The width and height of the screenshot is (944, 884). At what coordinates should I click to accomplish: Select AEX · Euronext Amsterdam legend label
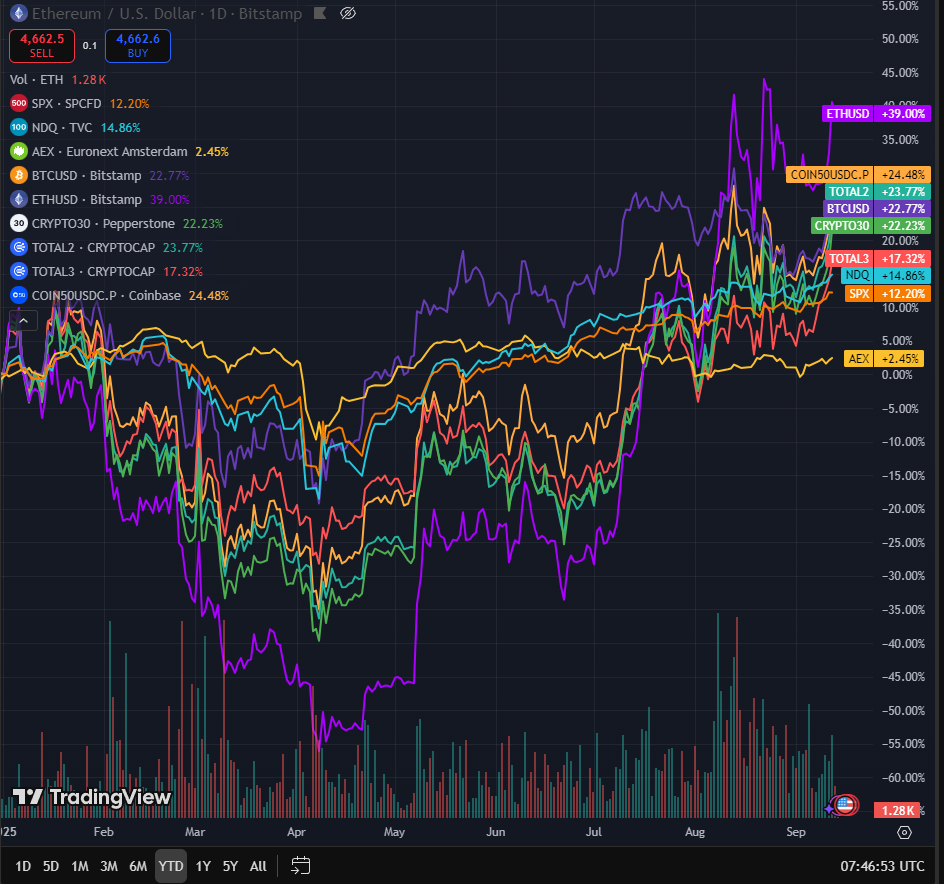[x=110, y=152]
